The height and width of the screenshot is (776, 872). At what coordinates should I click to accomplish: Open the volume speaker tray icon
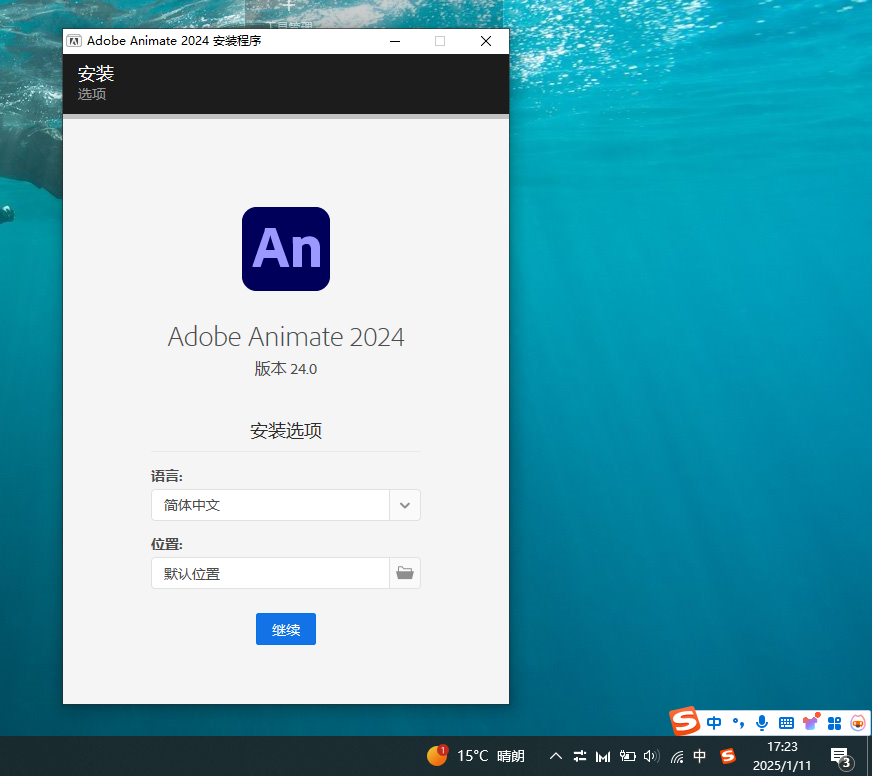(x=651, y=755)
